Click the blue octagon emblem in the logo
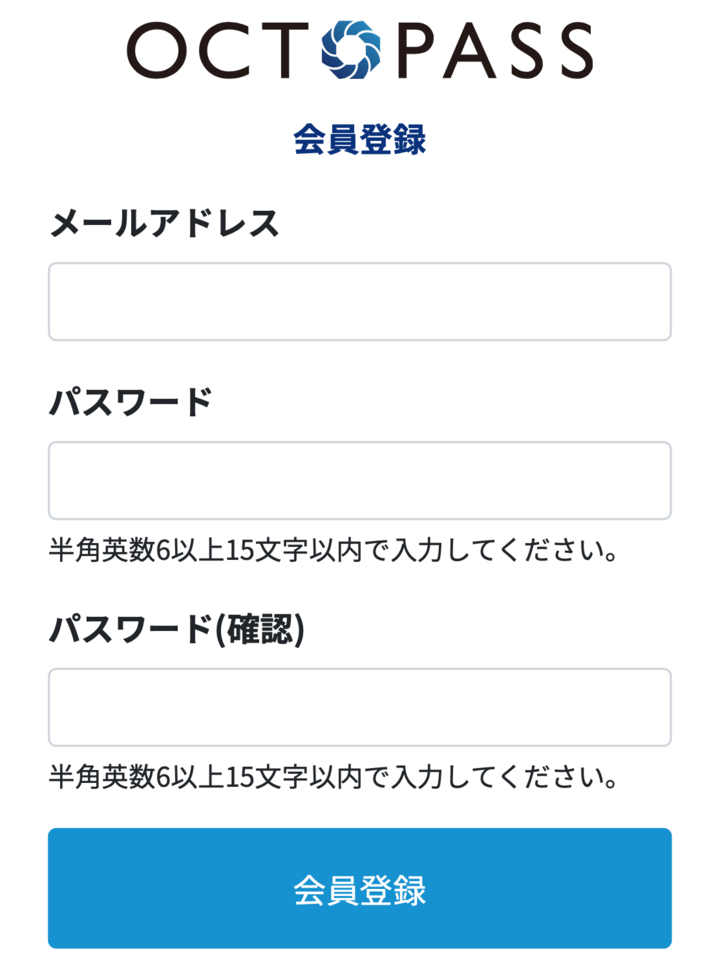This screenshot has width=720, height=962. click(x=352, y=49)
